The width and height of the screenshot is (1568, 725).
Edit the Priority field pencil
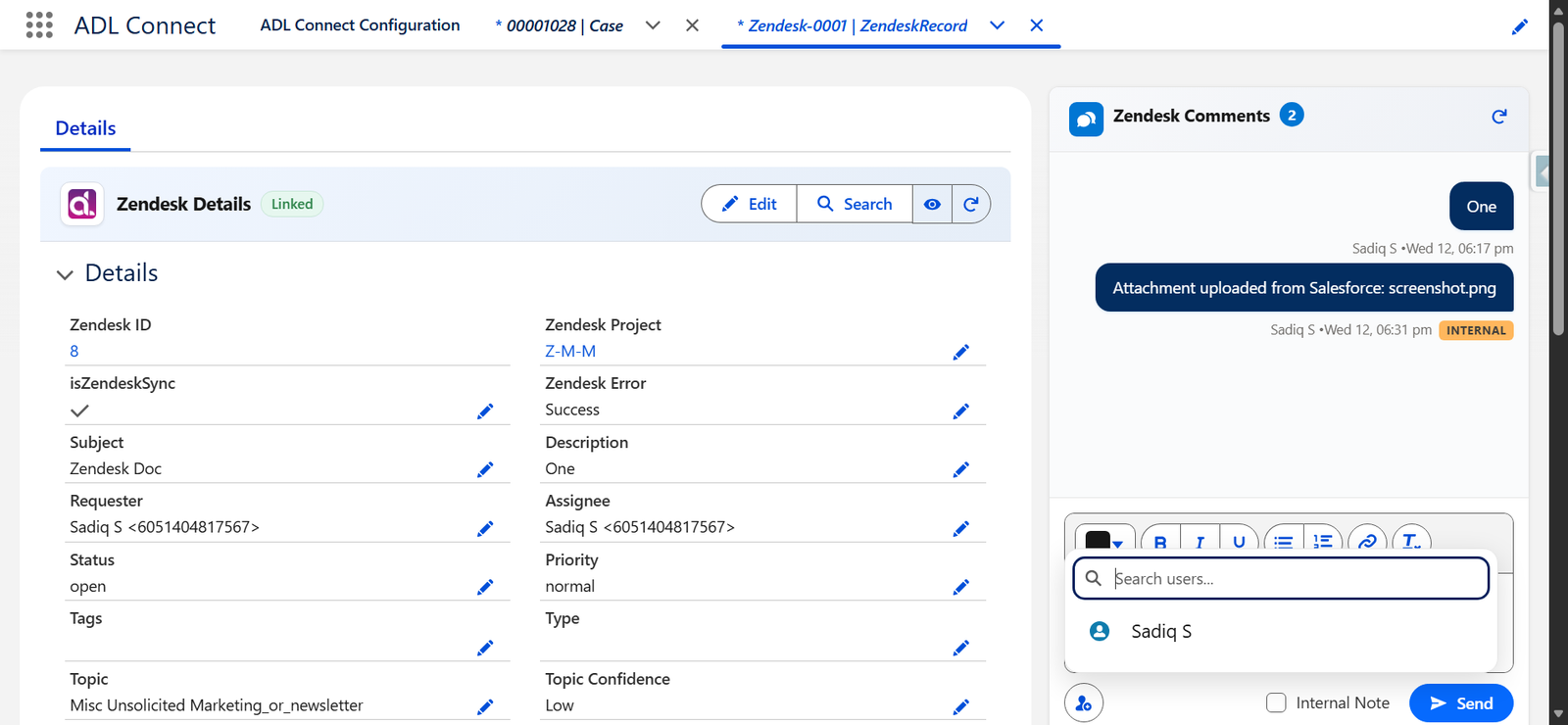pos(960,587)
